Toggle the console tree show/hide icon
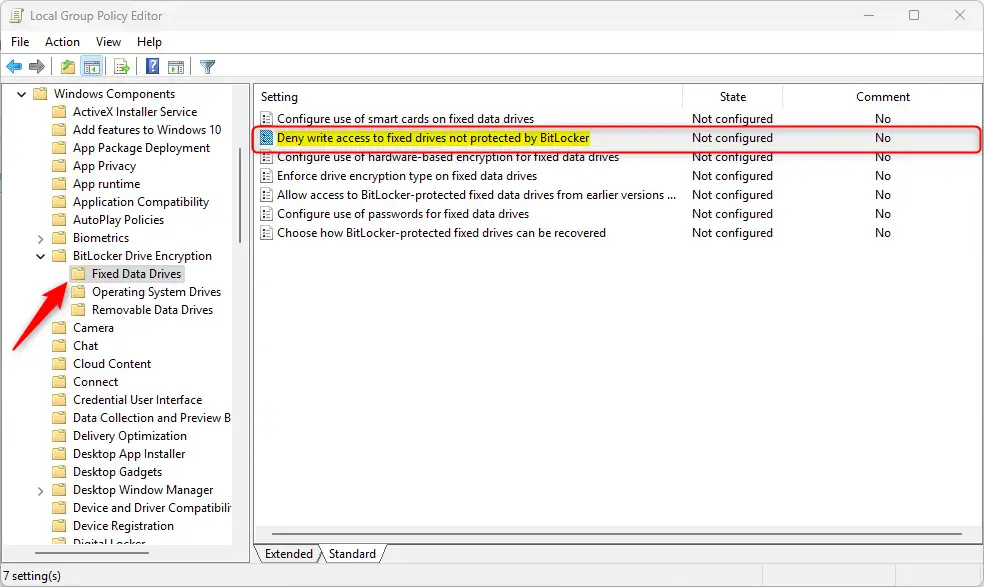Image resolution: width=984 pixels, height=587 pixels. click(x=92, y=67)
